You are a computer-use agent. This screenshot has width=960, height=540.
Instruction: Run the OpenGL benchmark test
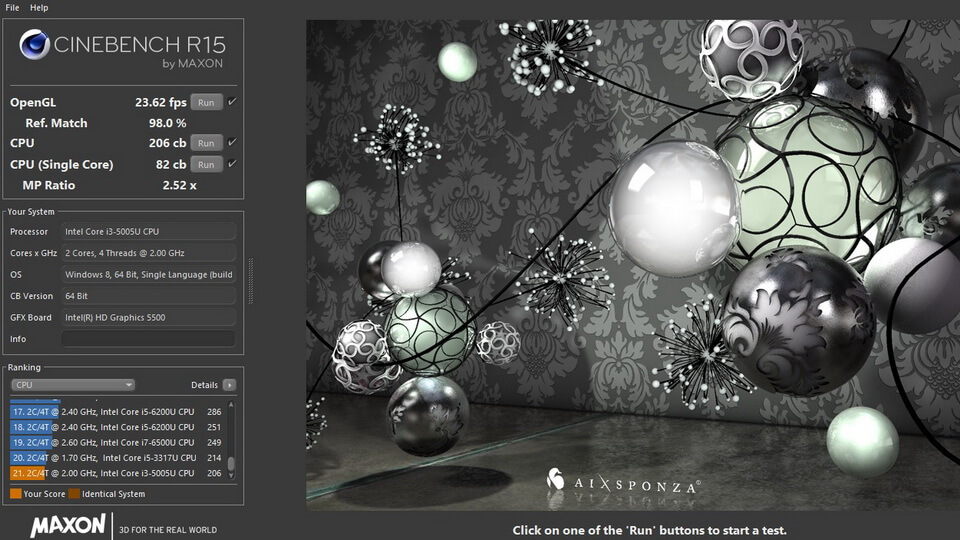[206, 102]
